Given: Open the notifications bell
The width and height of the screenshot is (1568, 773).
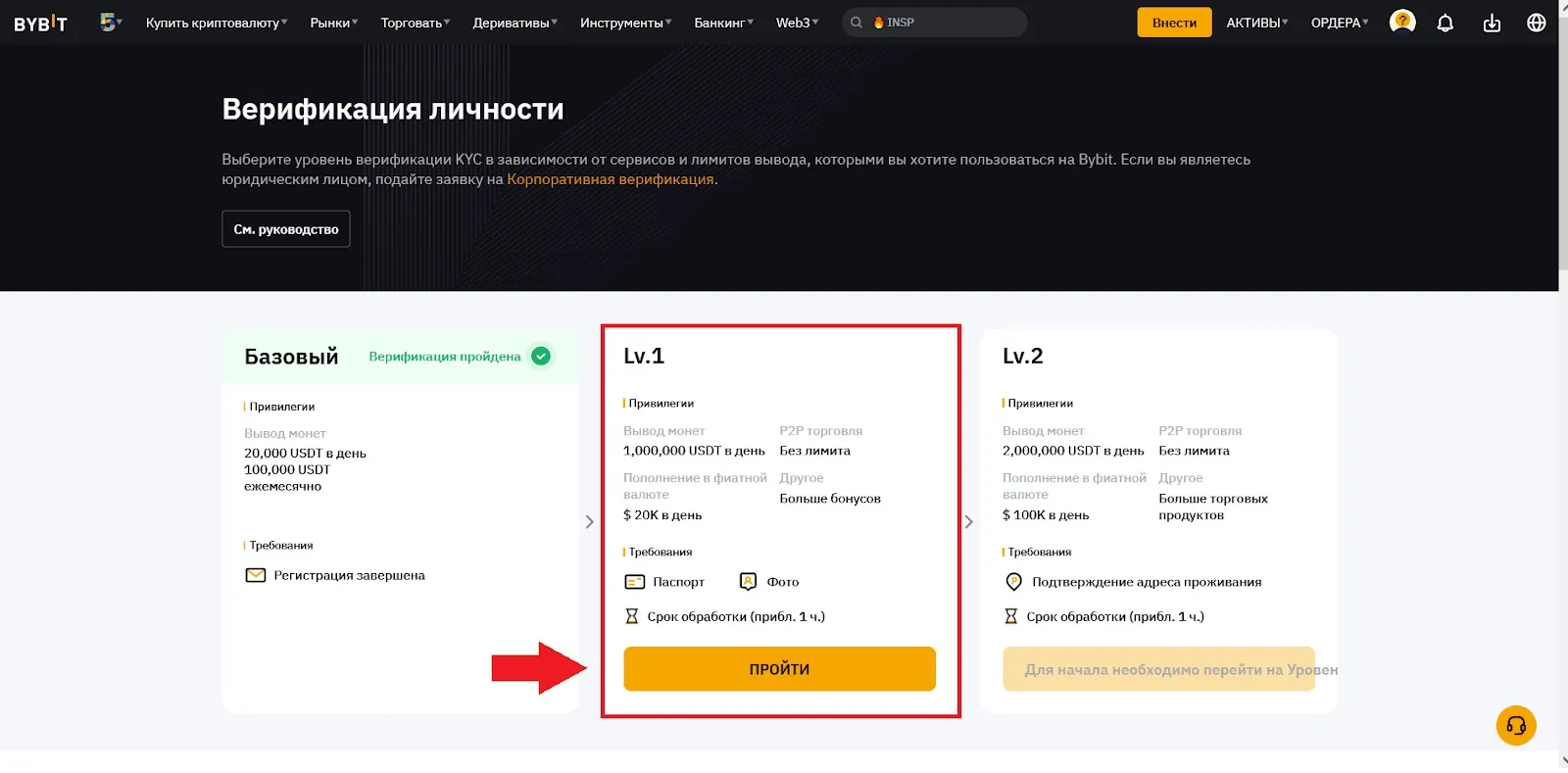Looking at the screenshot, I should coord(1445,23).
